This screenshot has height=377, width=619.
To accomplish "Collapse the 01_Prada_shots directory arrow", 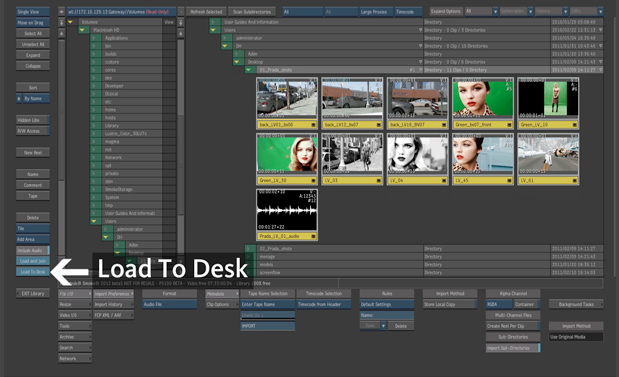I will (x=249, y=70).
